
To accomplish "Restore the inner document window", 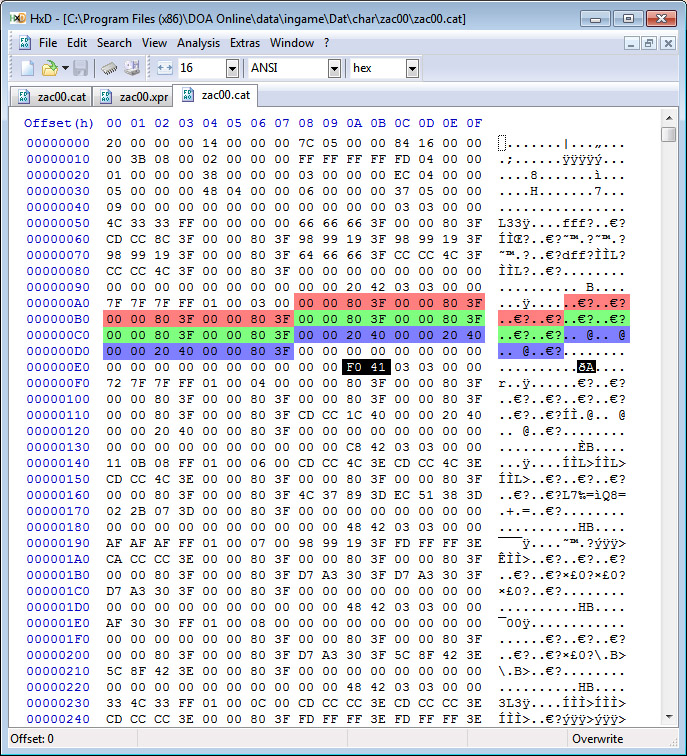I will coord(649,43).
